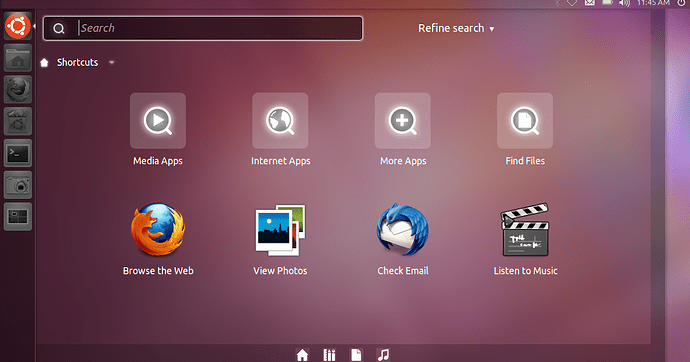This screenshot has height=362, width=690.
Task: Open Terminal from the launcher
Action: click(18, 153)
